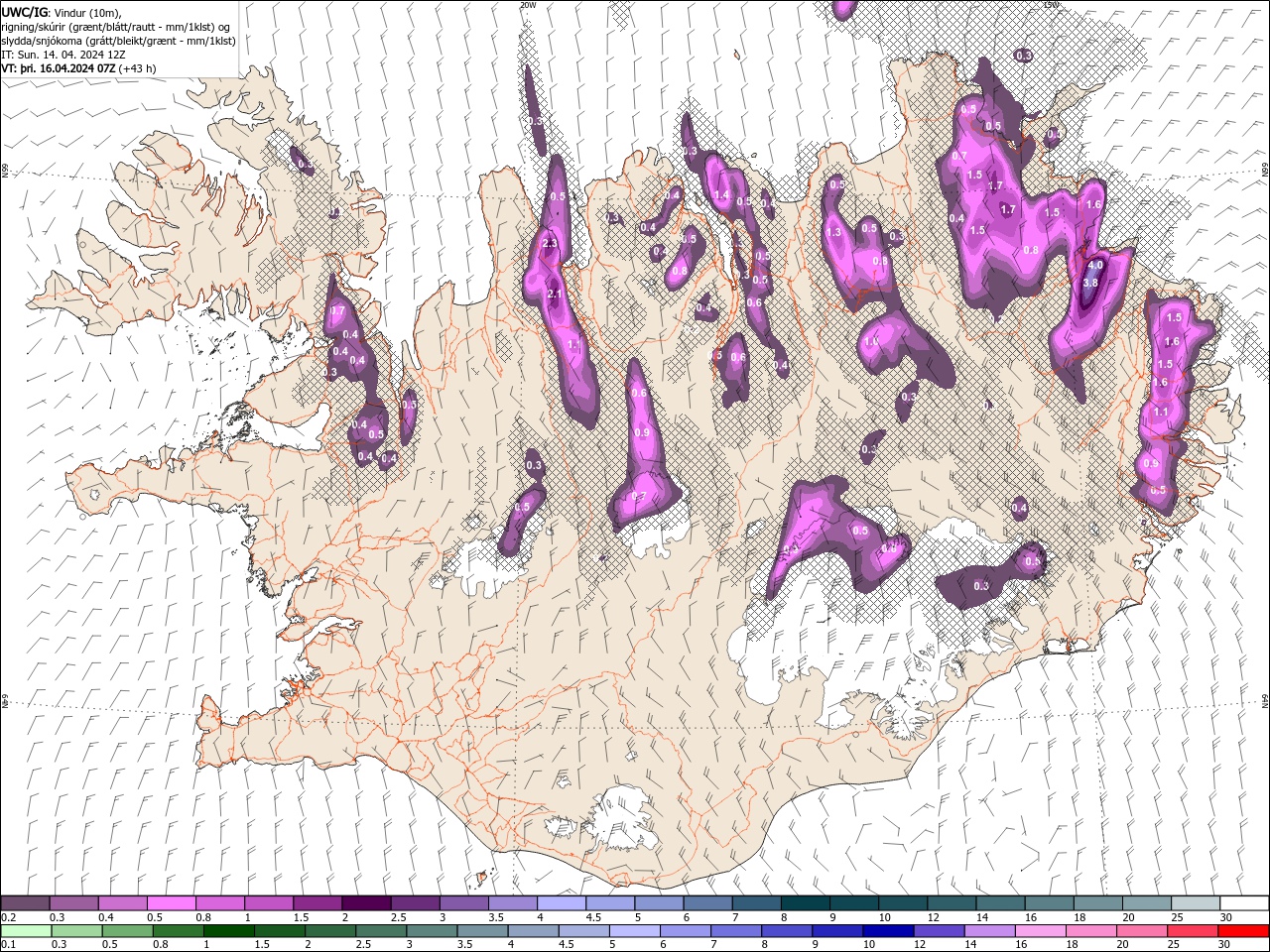Click the dark blue 10 rain legend swatch
The height and width of the screenshot is (952, 1270).
point(887,931)
